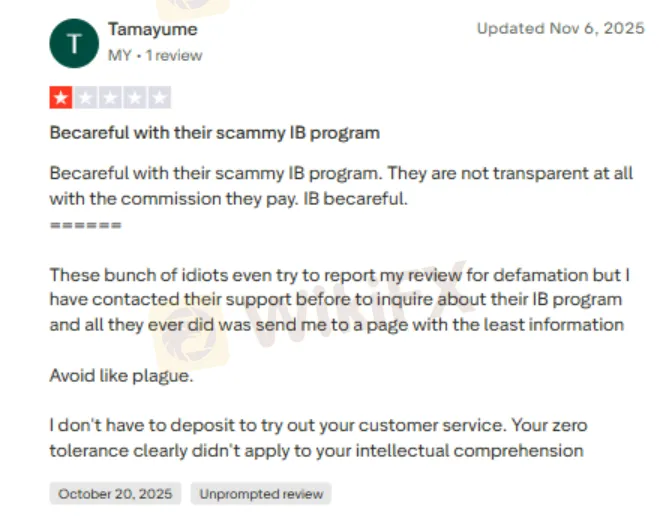Screen dimensions: 659x525
Task: Click the paragraph about commission transparency
Action: click(340, 185)
